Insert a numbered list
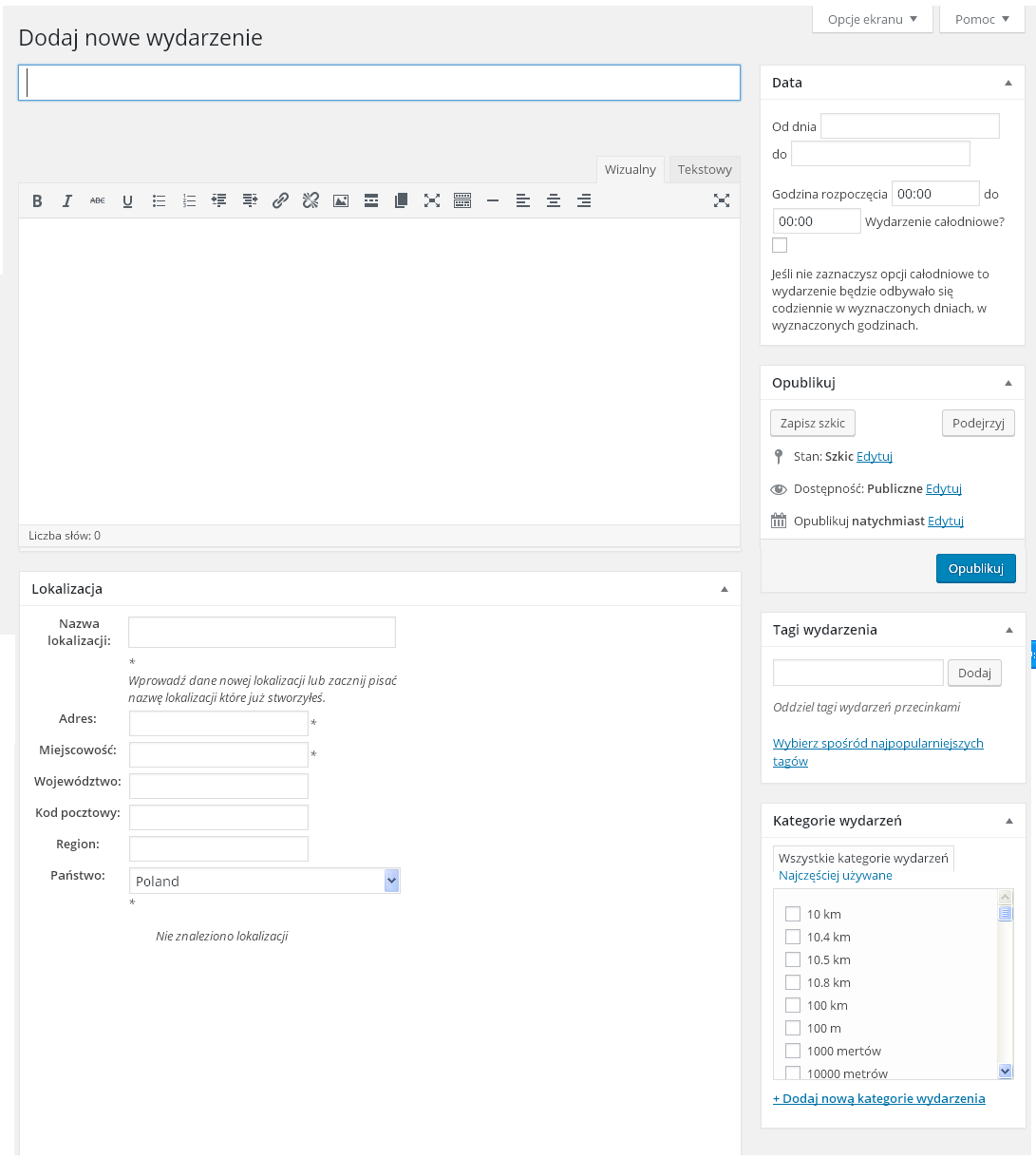Image resolution: width=1036 pixels, height=1158 pixels. pyautogui.click(x=189, y=200)
